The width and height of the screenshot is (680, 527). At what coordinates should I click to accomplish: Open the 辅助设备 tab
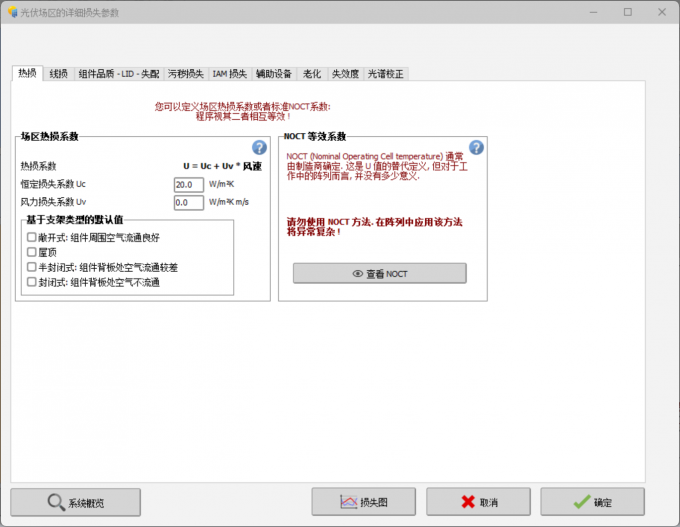coord(274,74)
